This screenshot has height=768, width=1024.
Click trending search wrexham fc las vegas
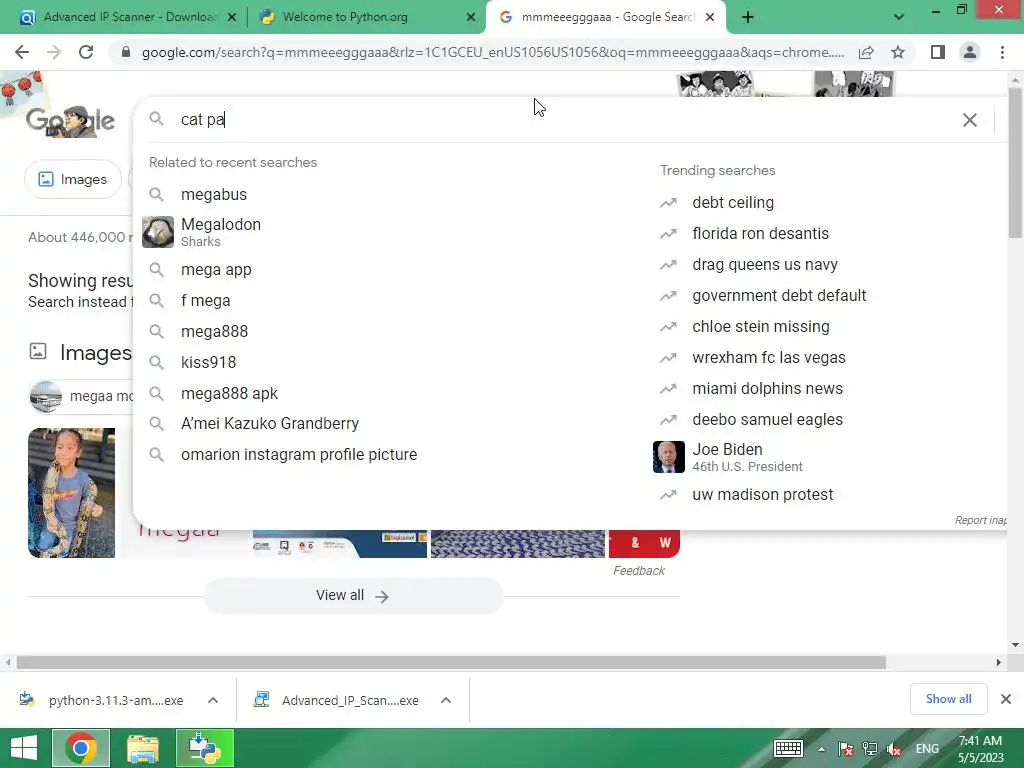[x=769, y=357]
